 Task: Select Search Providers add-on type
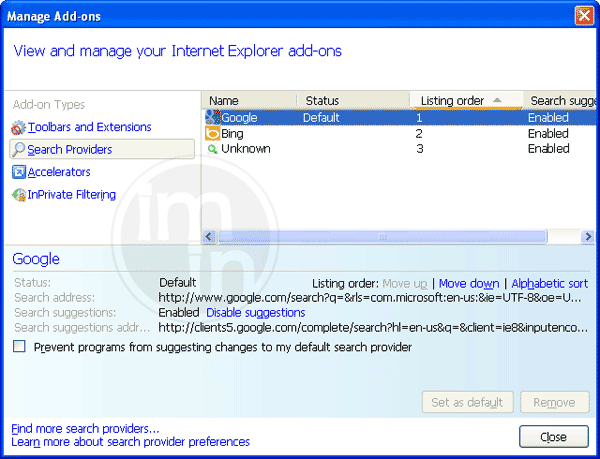click(102, 149)
